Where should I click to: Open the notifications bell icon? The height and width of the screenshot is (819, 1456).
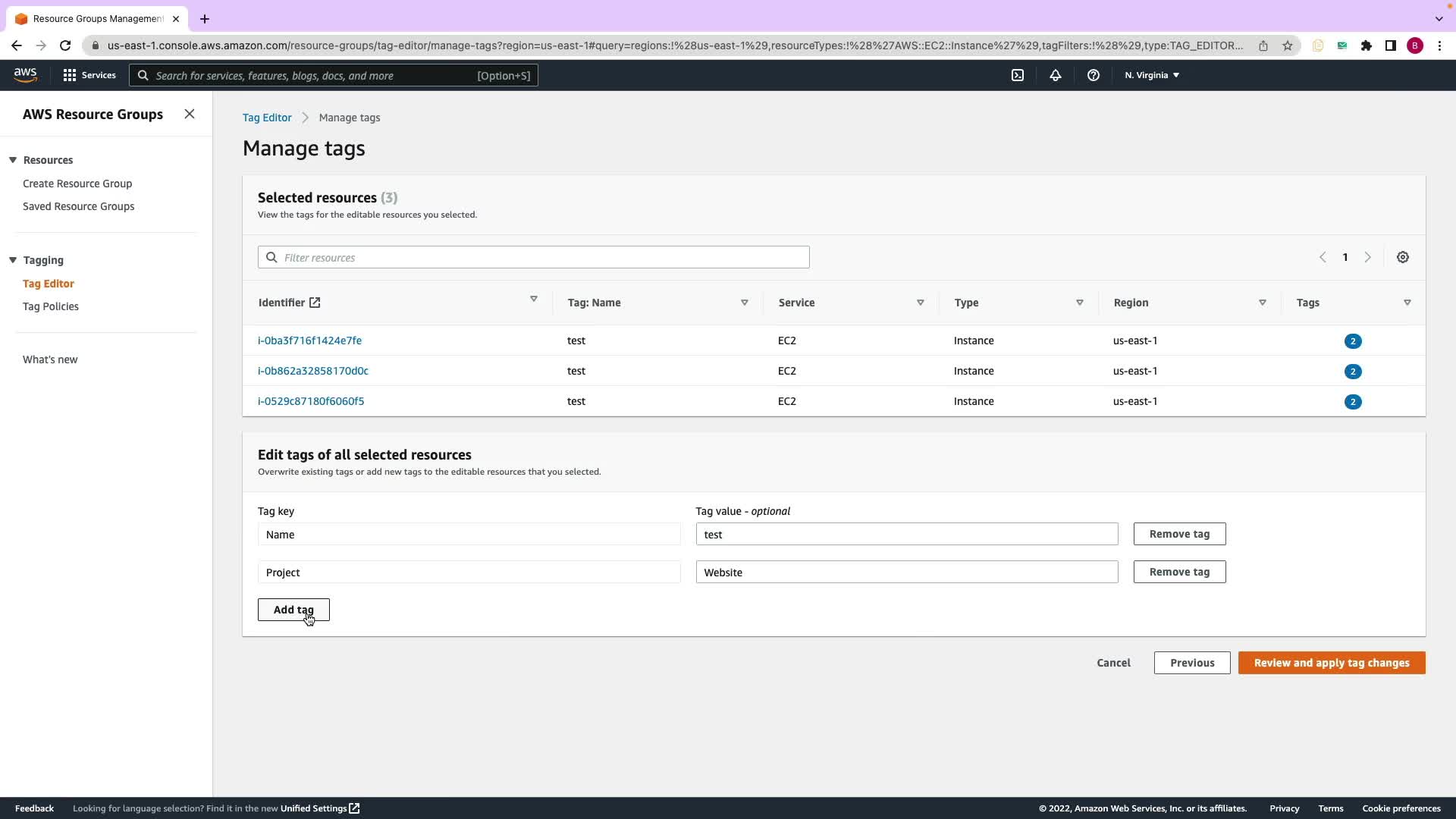click(1055, 75)
